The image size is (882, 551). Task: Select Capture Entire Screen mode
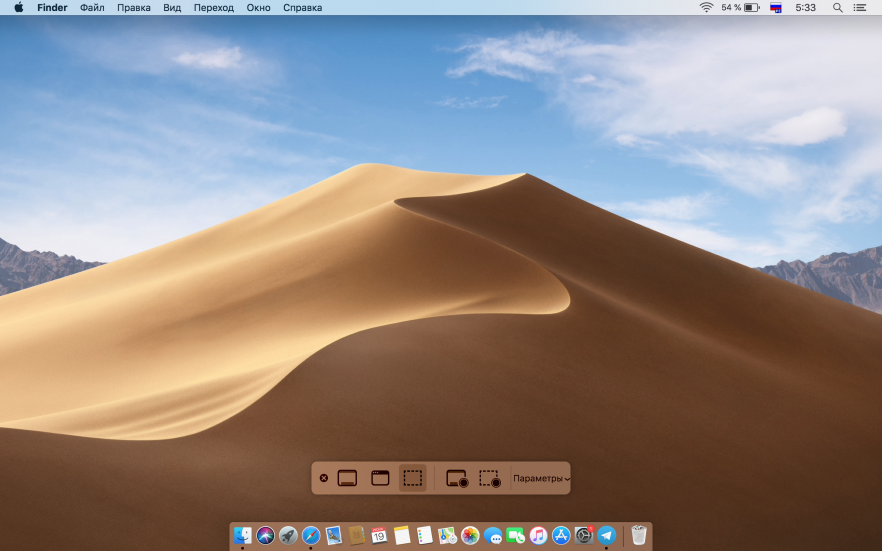(347, 478)
